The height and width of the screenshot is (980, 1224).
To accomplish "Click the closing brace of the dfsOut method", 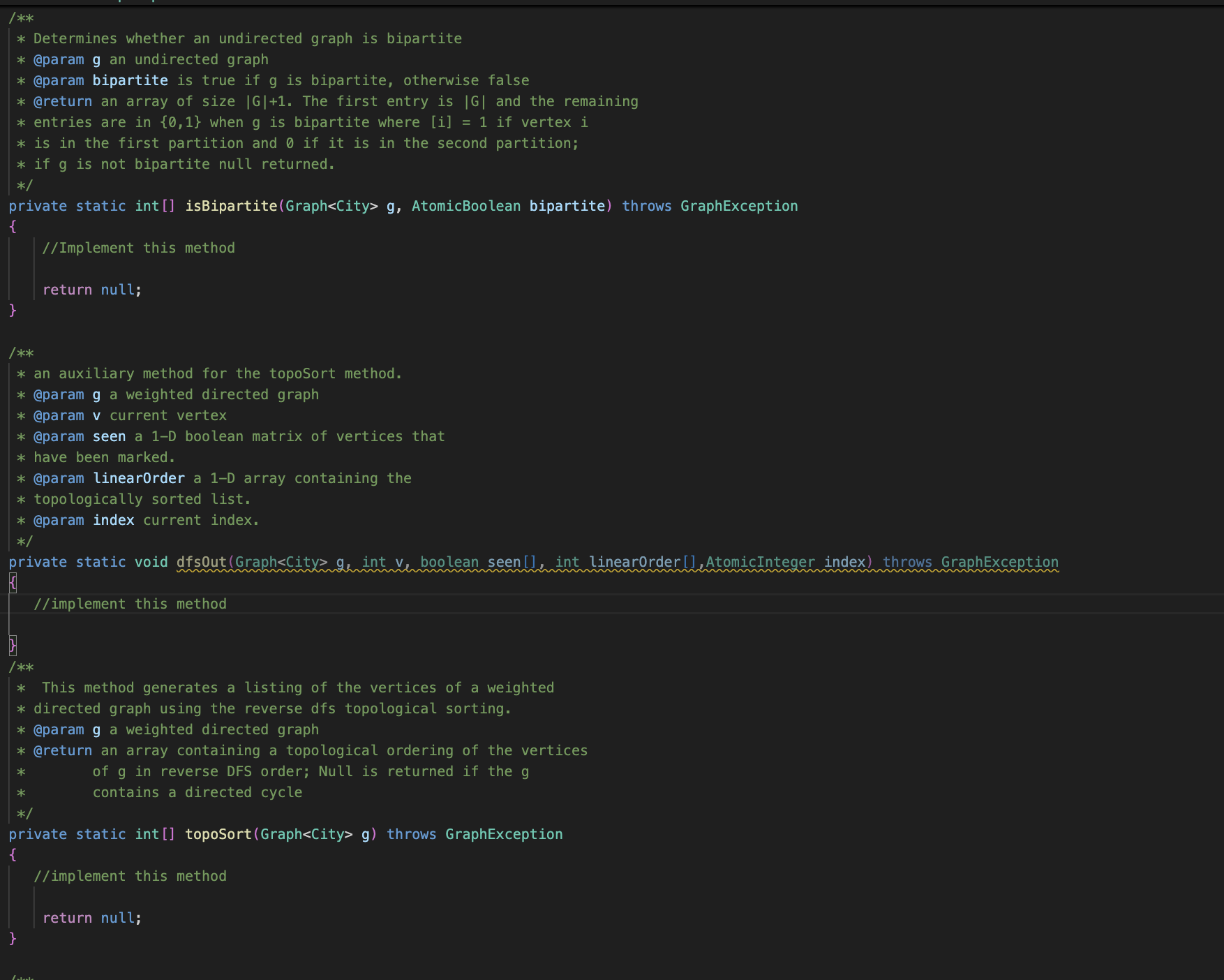I will [x=13, y=645].
